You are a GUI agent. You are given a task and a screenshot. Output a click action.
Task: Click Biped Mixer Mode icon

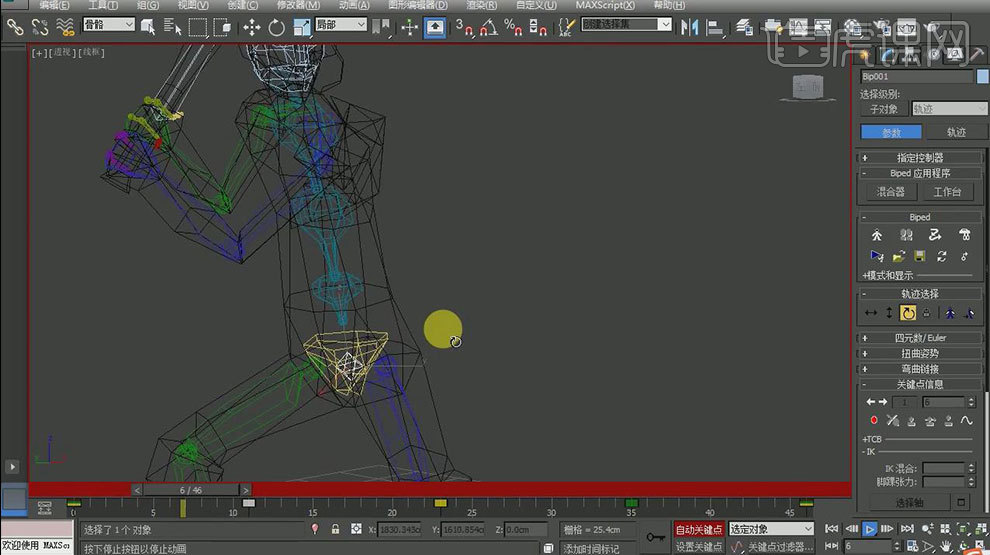(964, 235)
